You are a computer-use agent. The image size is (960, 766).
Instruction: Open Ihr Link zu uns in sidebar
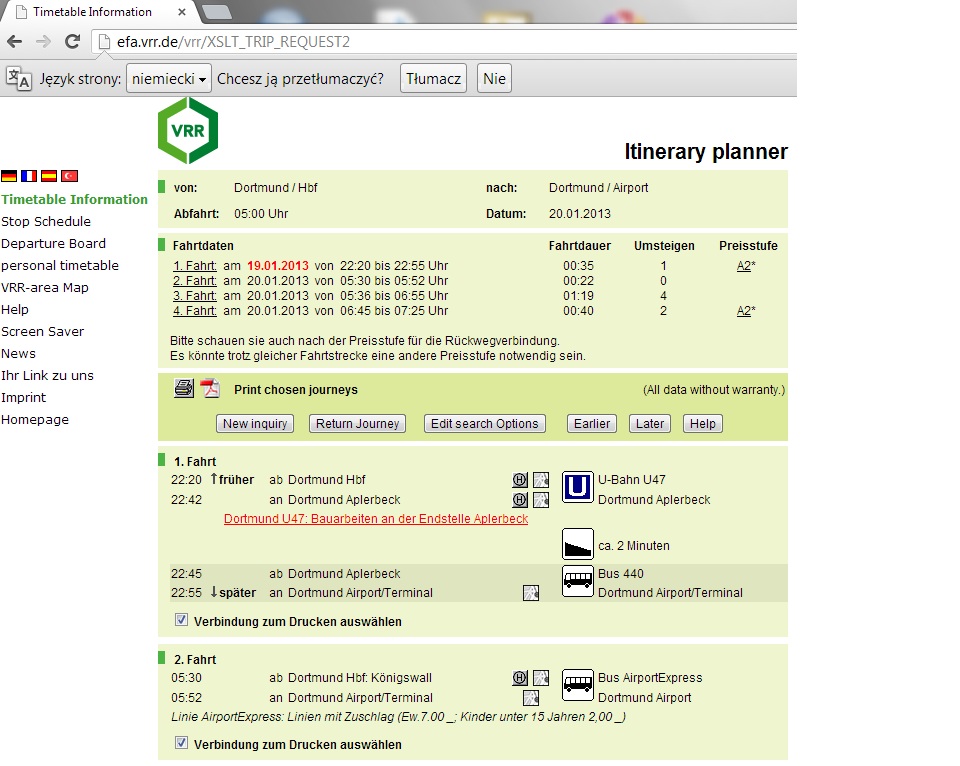[x=47, y=375]
